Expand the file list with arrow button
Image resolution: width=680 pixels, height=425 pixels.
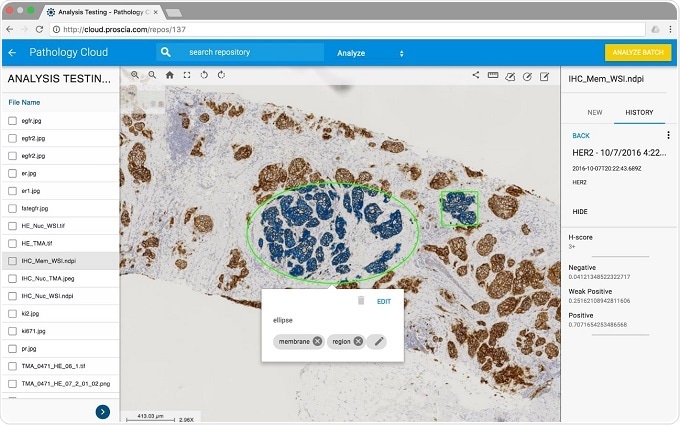[x=103, y=411]
